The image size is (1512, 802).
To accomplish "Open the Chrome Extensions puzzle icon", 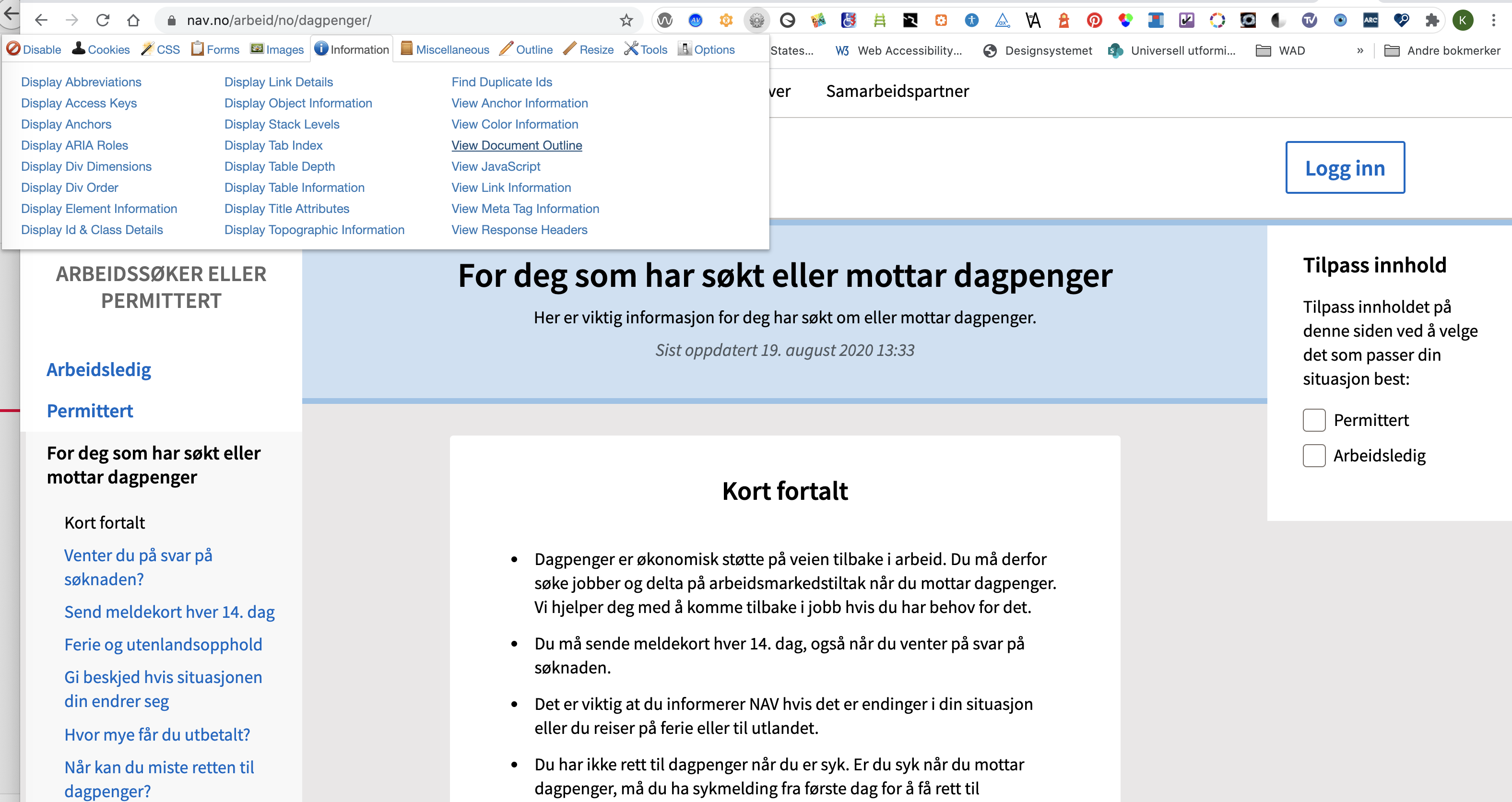I will pyautogui.click(x=1431, y=21).
